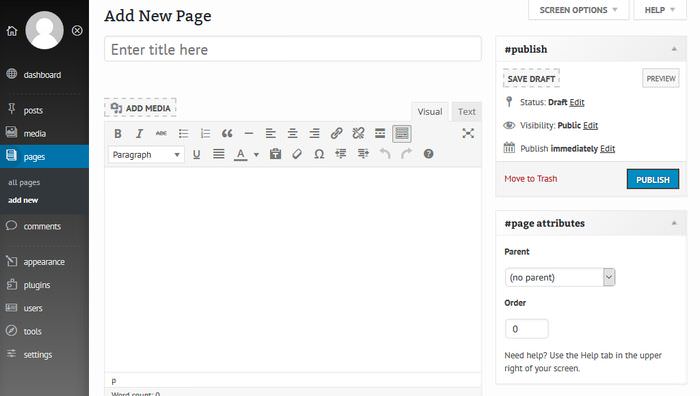Insert a blockquote
This screenshot has height=396, width=700.
coord(227,133)
